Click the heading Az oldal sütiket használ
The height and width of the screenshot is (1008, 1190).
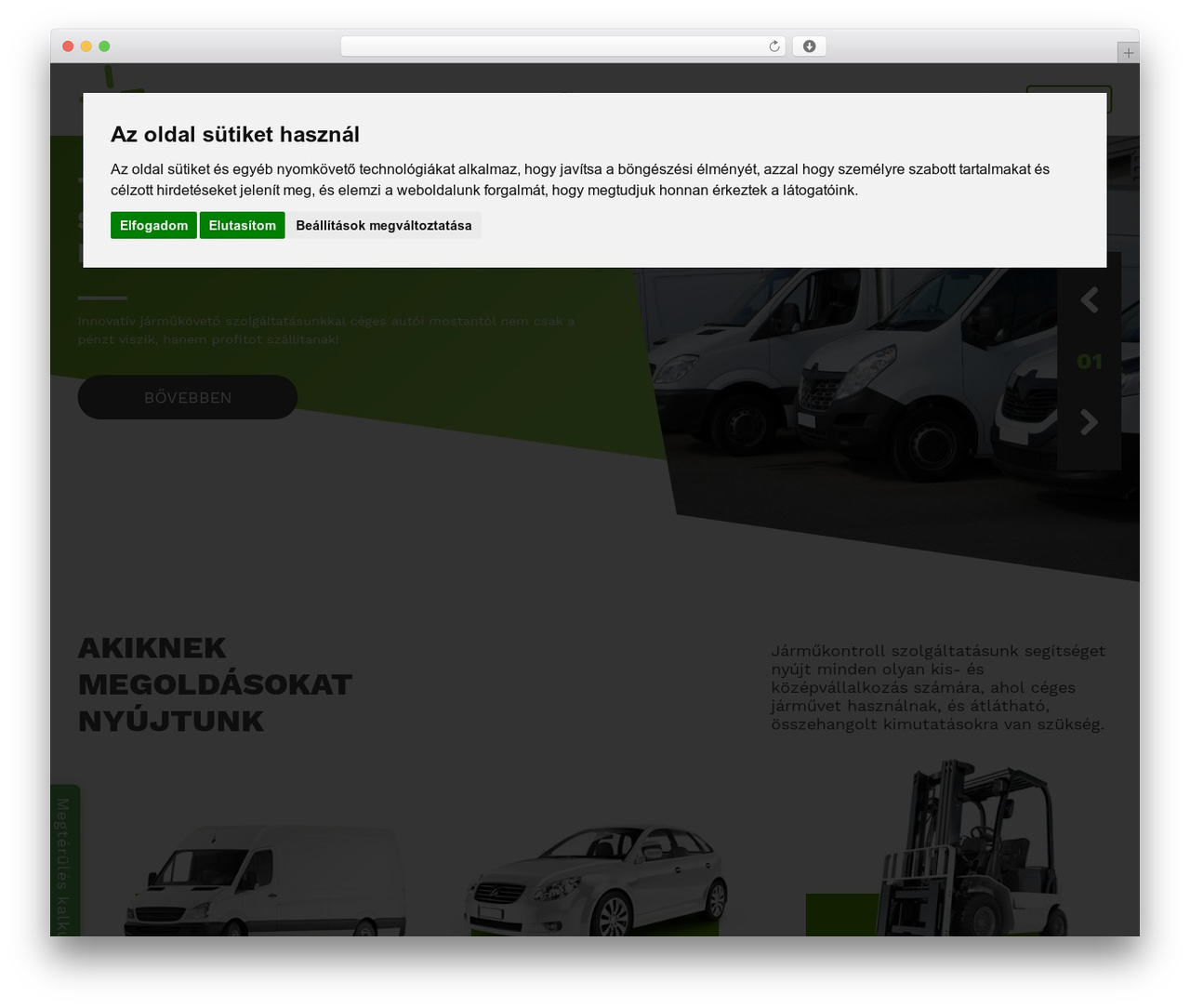pos(235,134)
